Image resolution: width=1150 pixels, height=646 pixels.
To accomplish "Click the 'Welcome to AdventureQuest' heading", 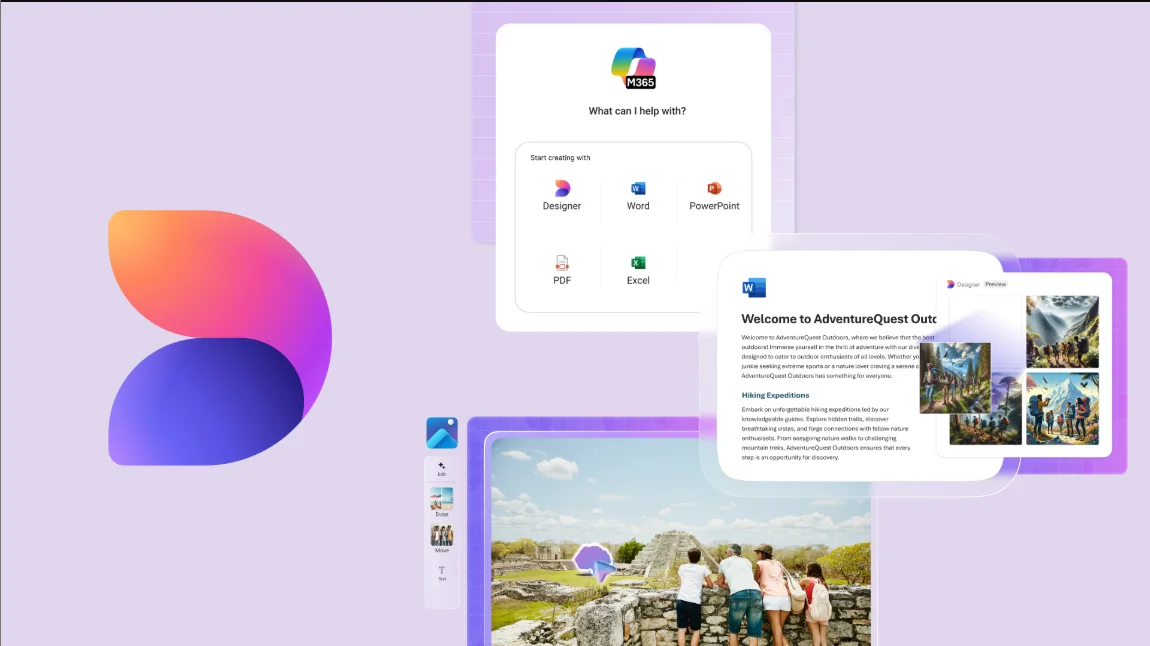I will click(838, 319).
